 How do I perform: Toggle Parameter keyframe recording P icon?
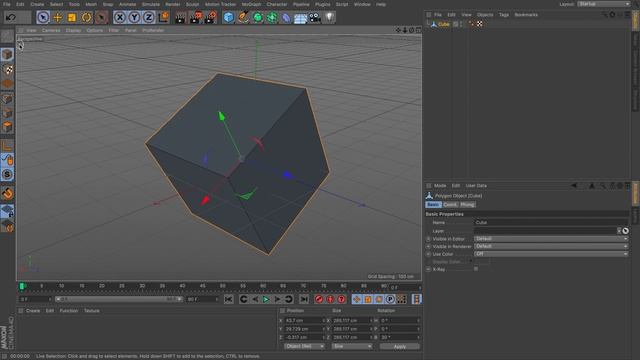click(x=390, y=299)
